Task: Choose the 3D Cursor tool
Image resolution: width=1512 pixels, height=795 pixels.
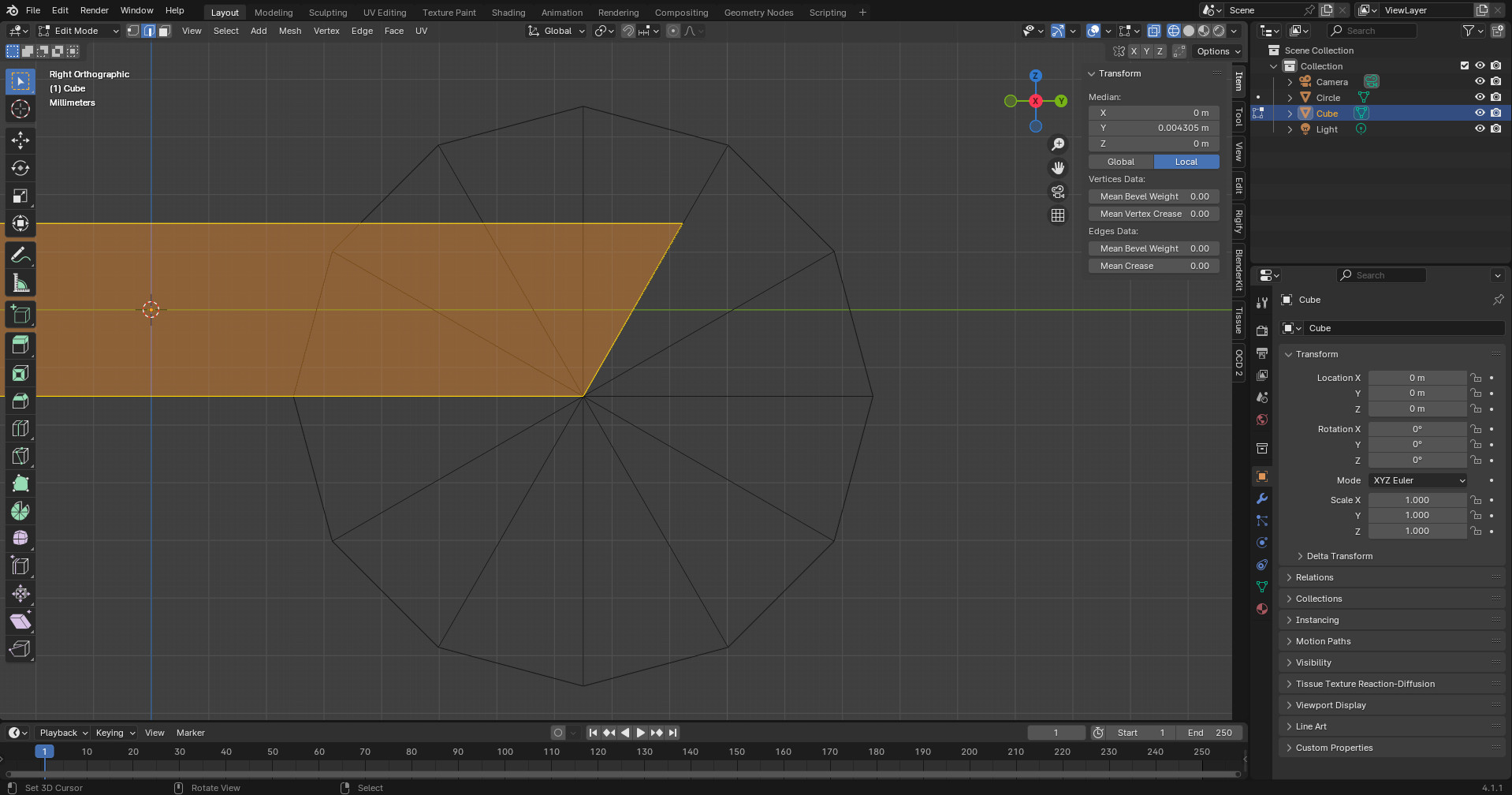Action: pyautogui.click(x=20, y=109)
